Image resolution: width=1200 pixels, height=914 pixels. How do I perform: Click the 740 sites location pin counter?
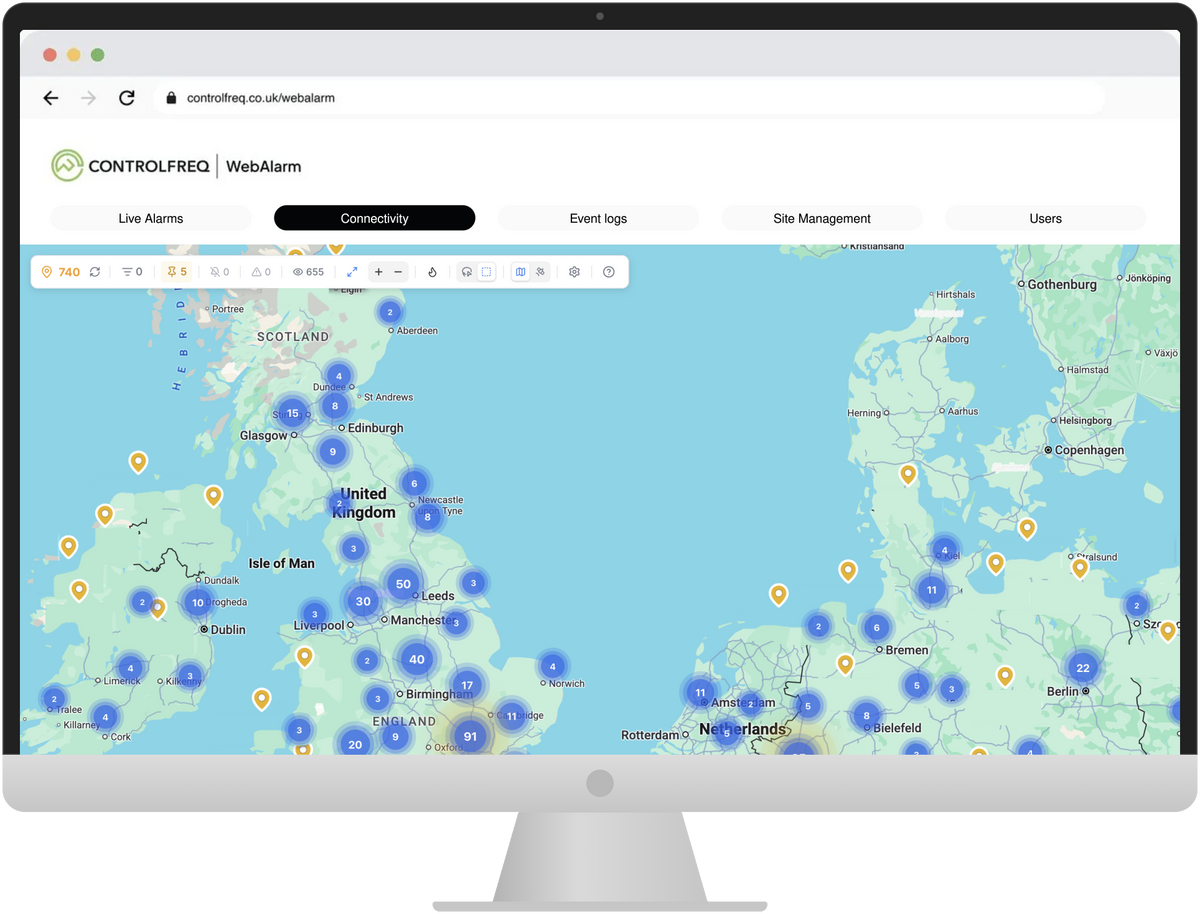(x=61, y=272)
